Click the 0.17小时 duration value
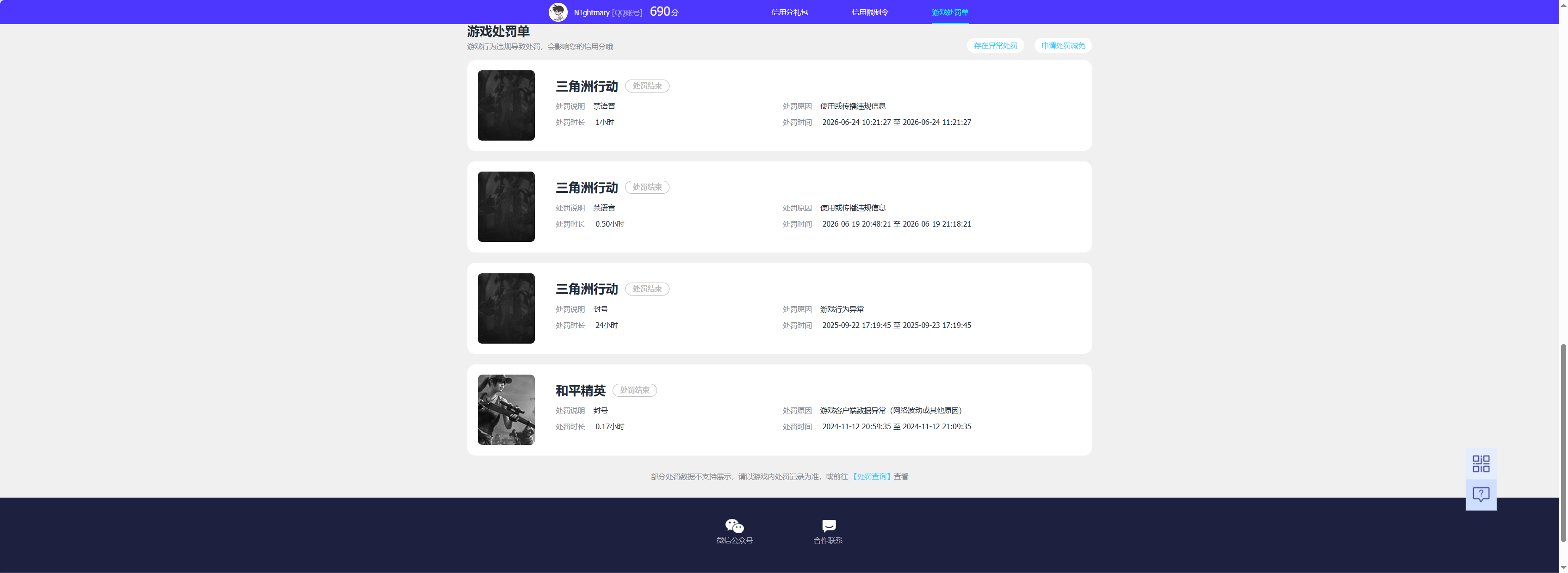The image size is (1568, 573). [x=609, y=426]
